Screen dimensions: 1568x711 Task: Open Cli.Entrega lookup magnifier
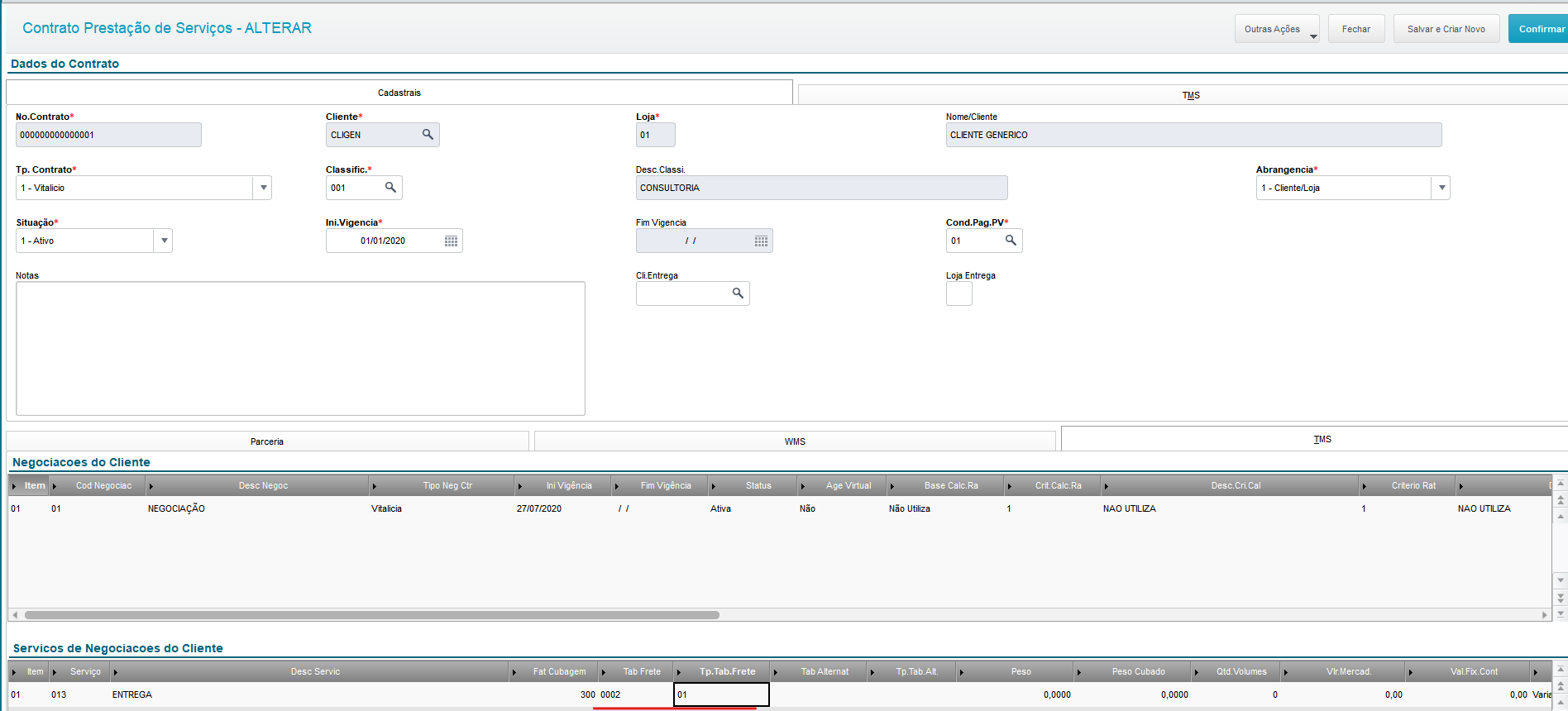pos(738,293)
